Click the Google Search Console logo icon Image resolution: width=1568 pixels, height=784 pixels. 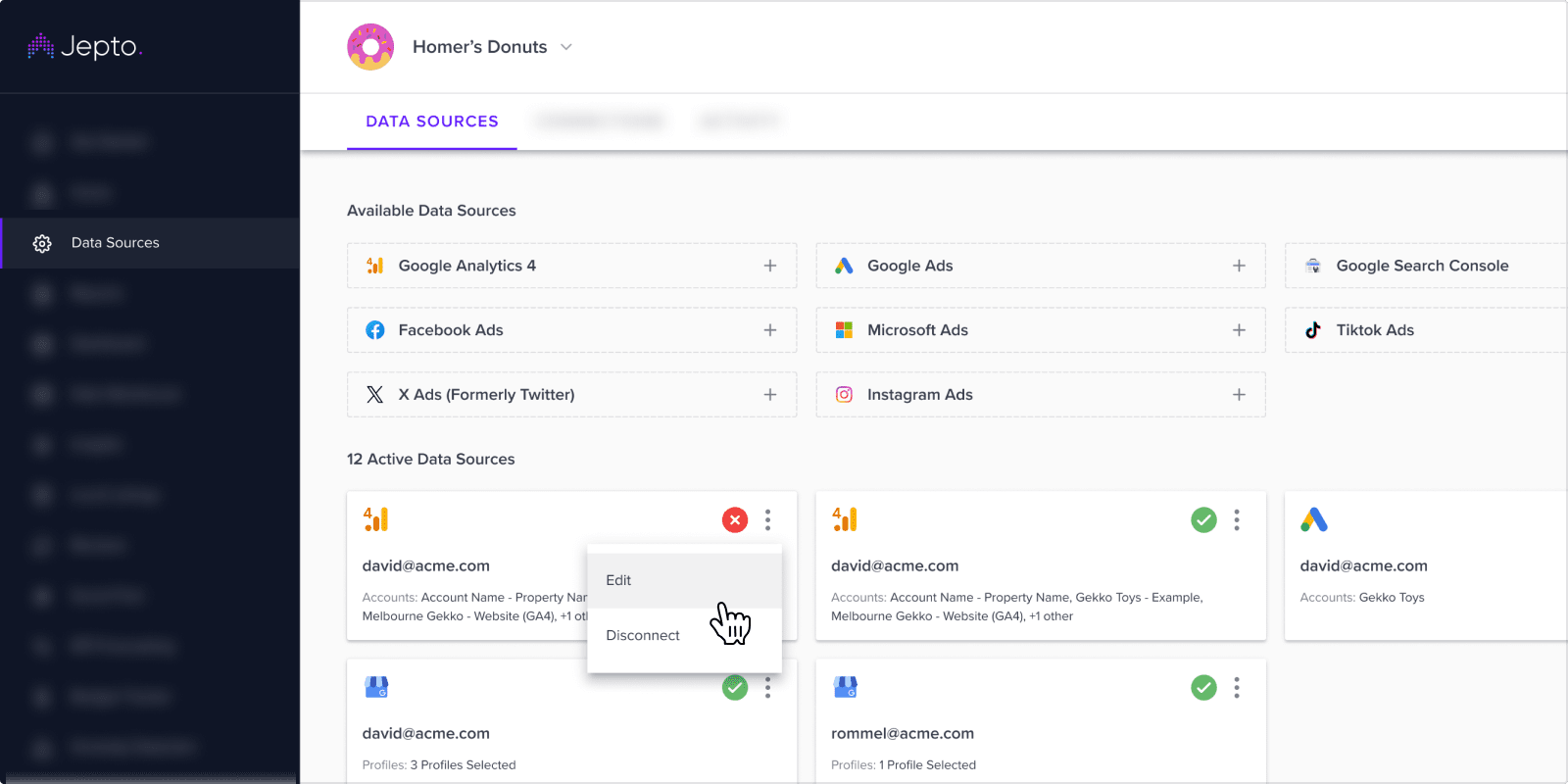[x=1313, y=266]
